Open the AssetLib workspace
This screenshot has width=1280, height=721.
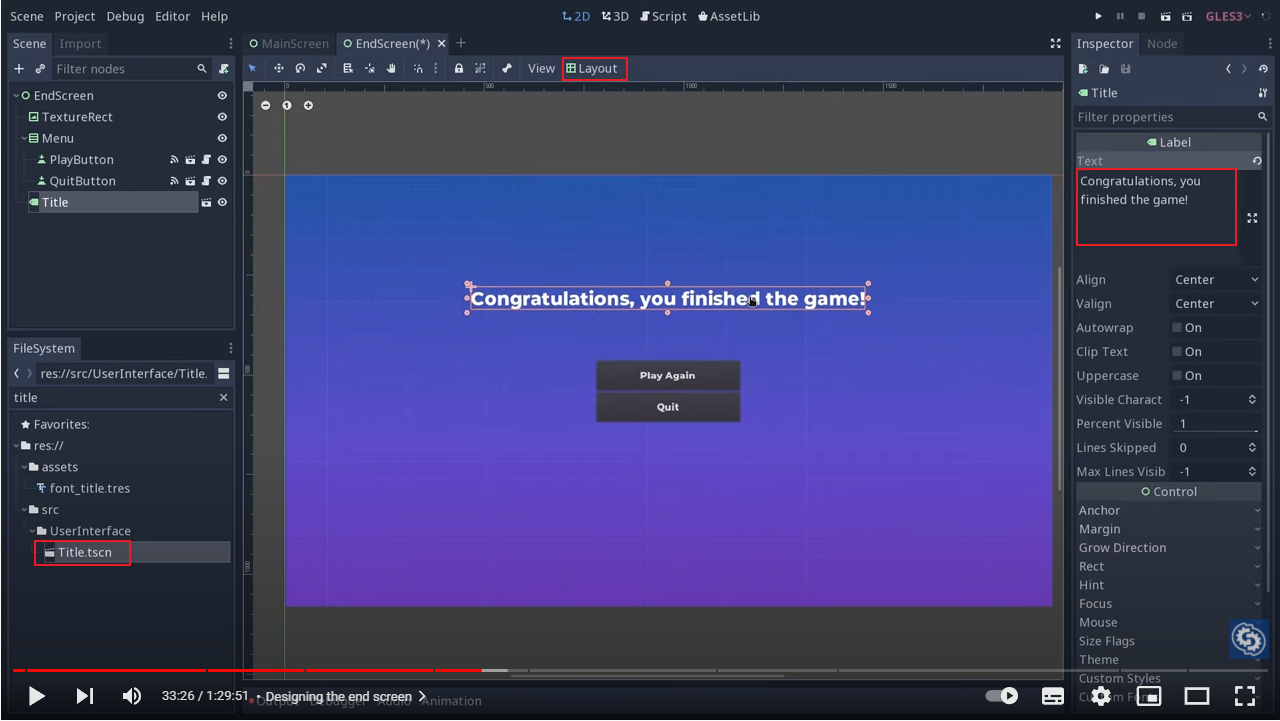[x=729, y=16]
